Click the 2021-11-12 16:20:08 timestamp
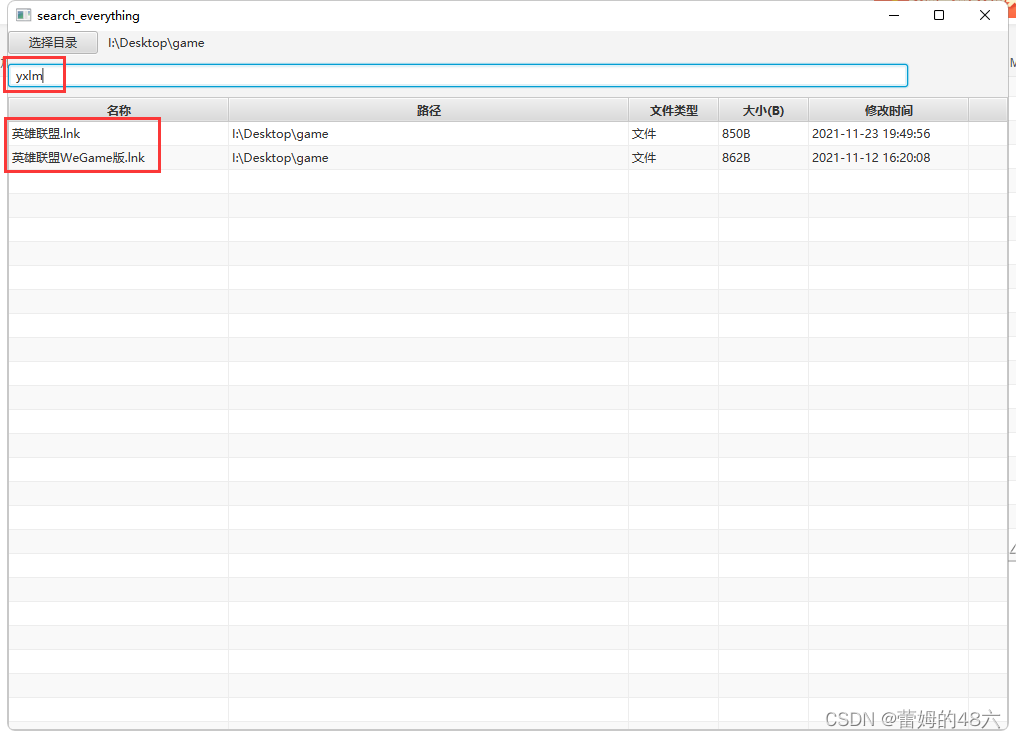 871,158
